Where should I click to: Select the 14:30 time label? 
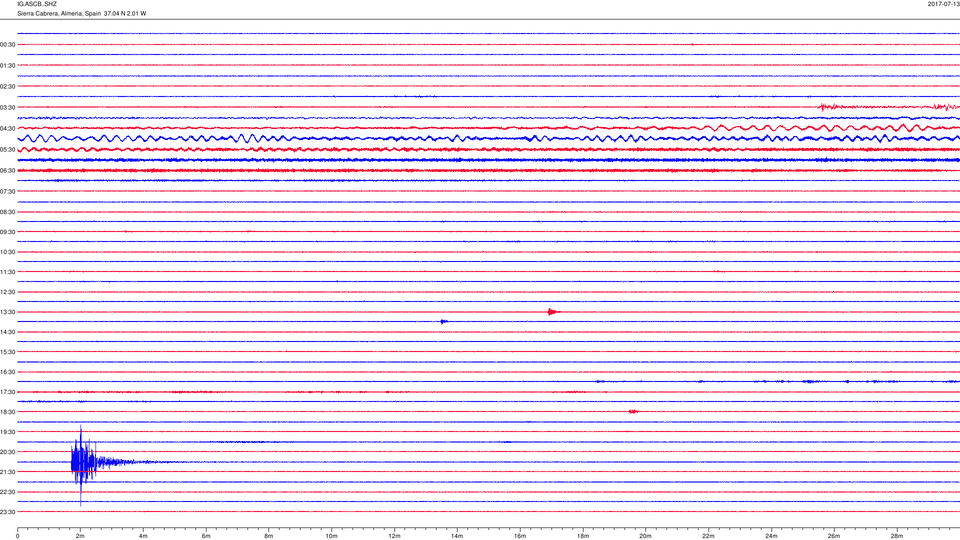8,332
